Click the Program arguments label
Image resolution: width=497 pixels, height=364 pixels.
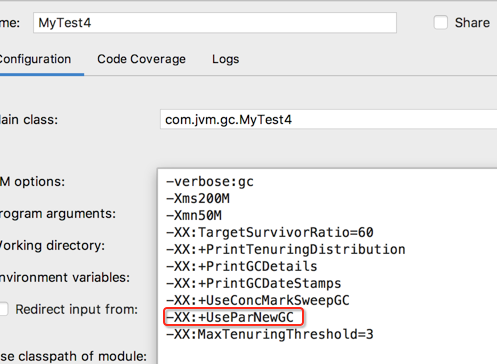[58, 214]
